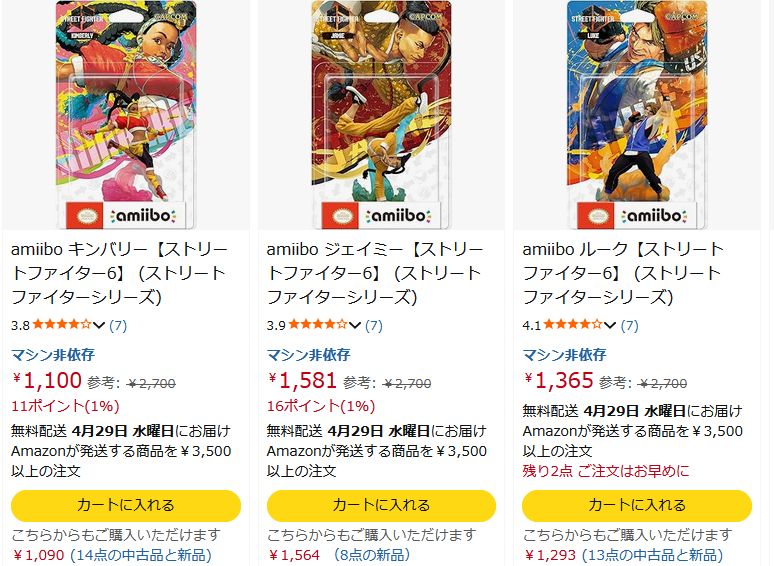The width and height of the screenshot is (774, 566).
Task: Open the Jamie amiibo product image
Action: coord(381,114)
